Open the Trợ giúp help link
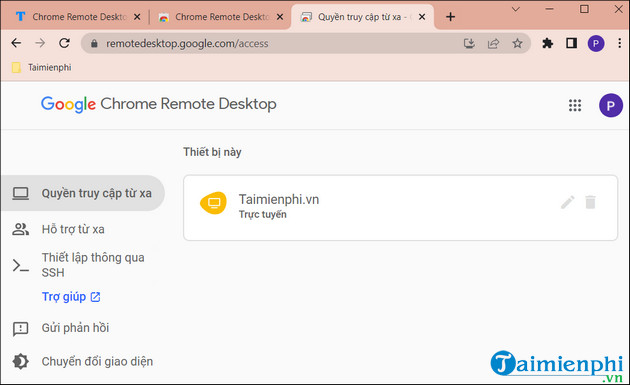630x385 pixels. 71,297
